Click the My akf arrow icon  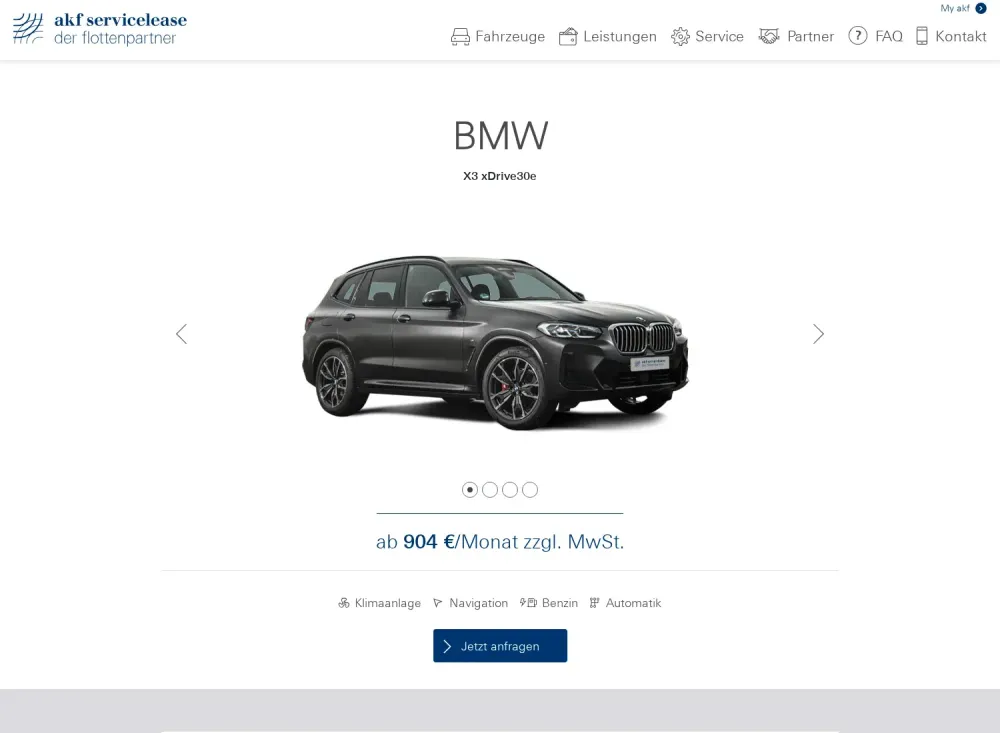pyautogui.click(x=981, y=8)
